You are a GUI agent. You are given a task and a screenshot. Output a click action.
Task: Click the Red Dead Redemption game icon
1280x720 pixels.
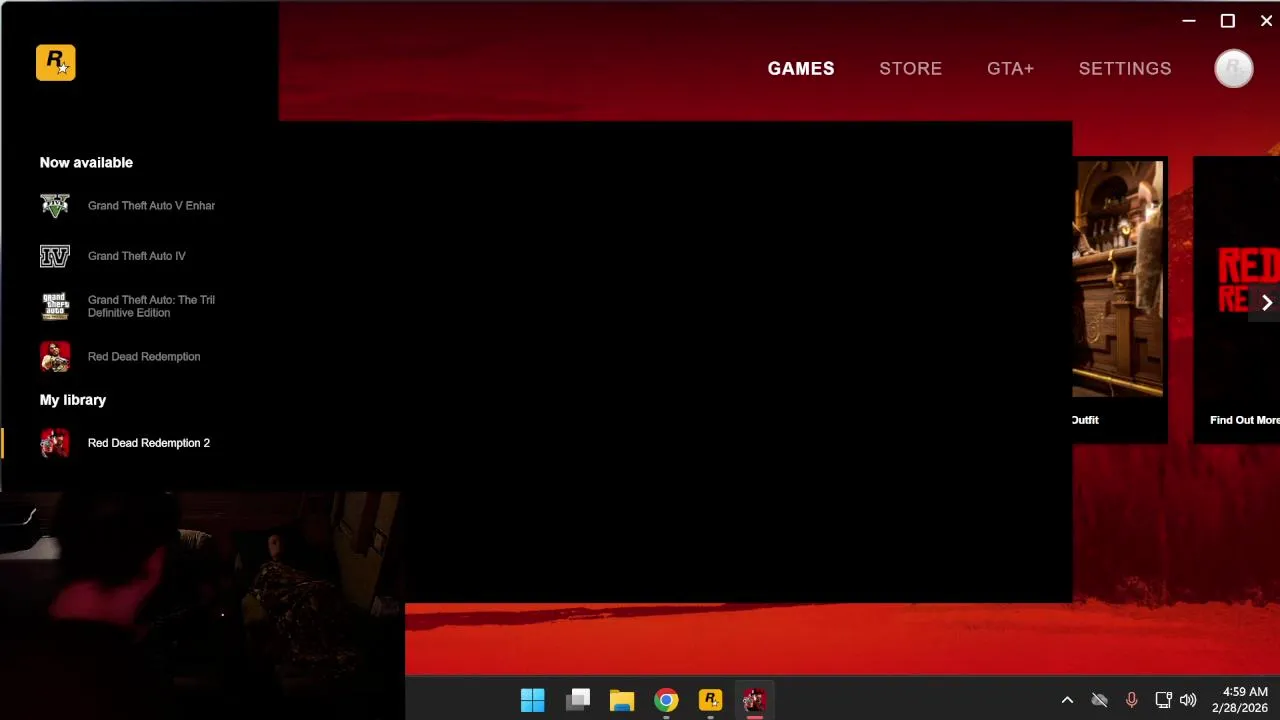55,357
